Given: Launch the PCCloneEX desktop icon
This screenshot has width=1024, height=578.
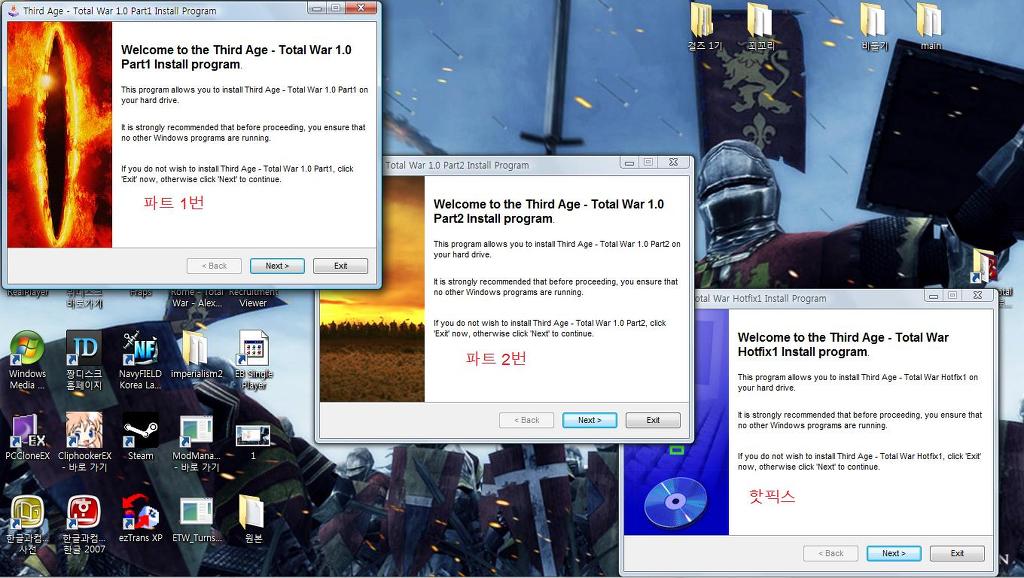Looking at the screenshot, I should 27,437.
